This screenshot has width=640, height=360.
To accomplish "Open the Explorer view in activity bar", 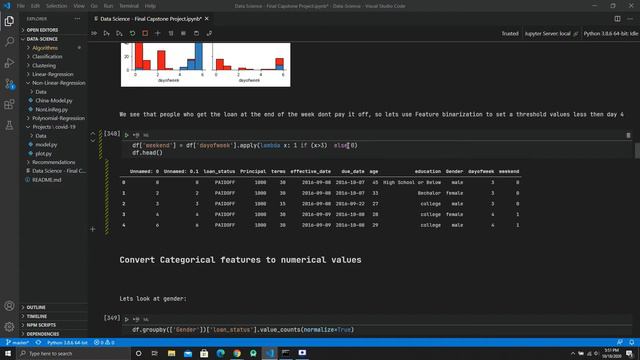I will pyautogui.click(x=9, y=21).
